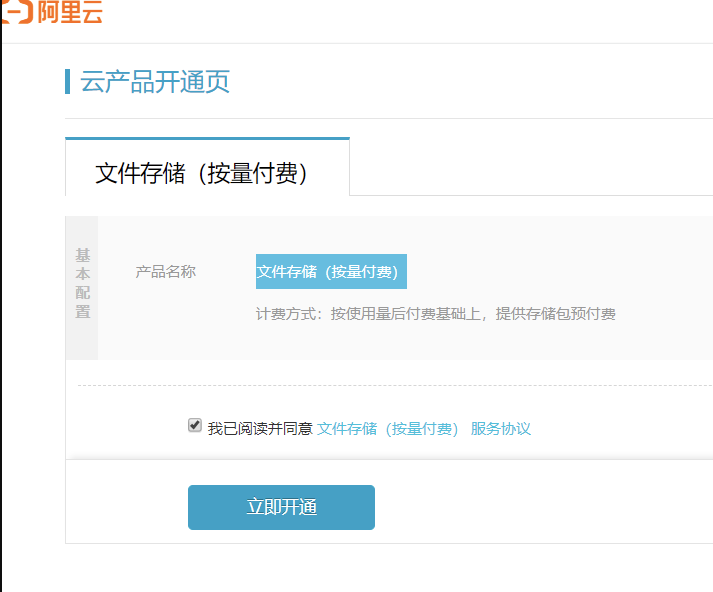Image resolution: width=713 pixels, height=592 pixels.
Task: Uncheck the 我已阅读并同意 agreement checkbox
Action: click(x=195, y=426)
